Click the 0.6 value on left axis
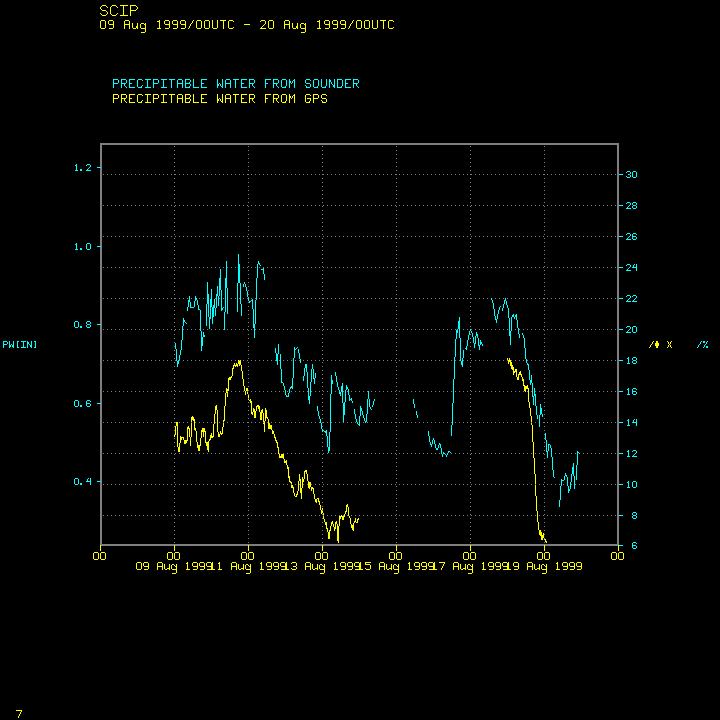Screen dimensions: 720x720 (x=82, y=404)
